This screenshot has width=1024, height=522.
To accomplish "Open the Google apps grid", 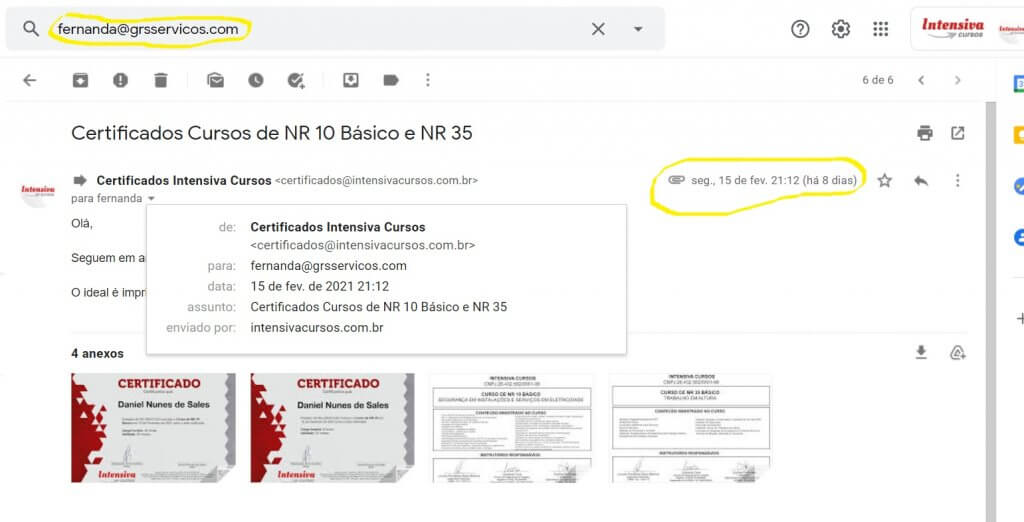I will click(x=880, y=29).
